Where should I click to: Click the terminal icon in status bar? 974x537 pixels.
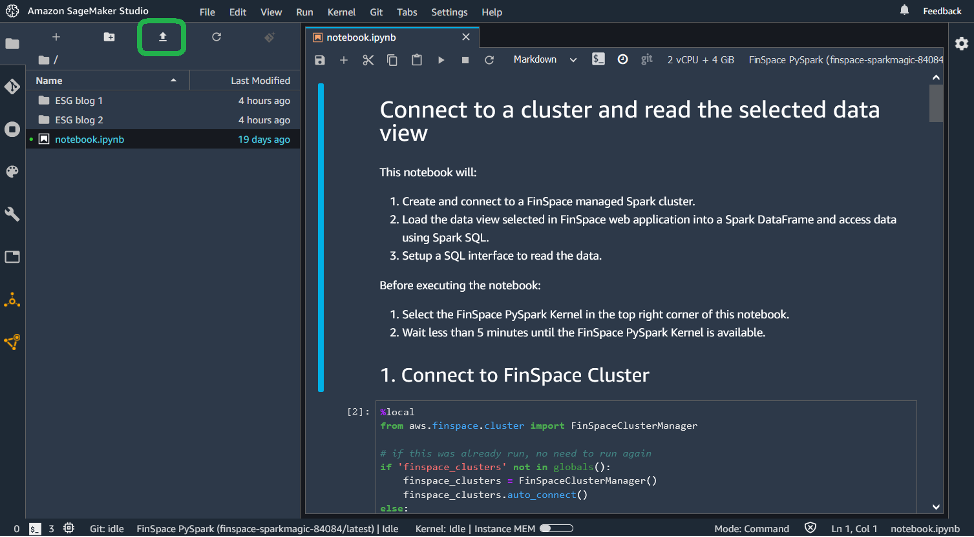coord(35,529)
